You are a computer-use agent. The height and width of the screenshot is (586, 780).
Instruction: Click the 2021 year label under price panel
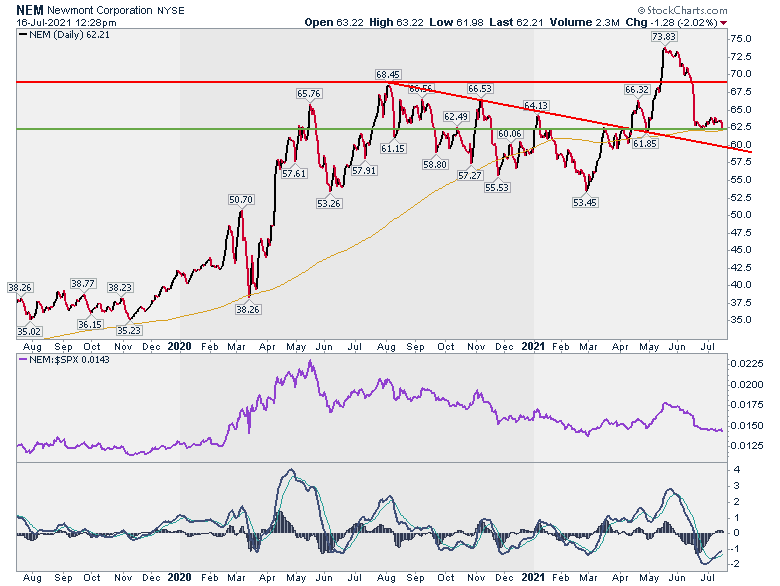point(533,346)
